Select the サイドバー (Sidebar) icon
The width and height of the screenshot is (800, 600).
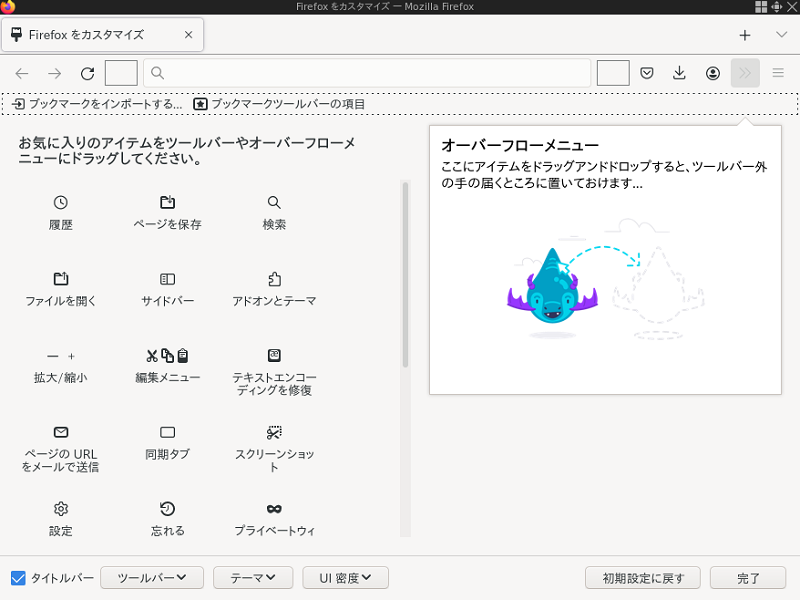point(168,279)
